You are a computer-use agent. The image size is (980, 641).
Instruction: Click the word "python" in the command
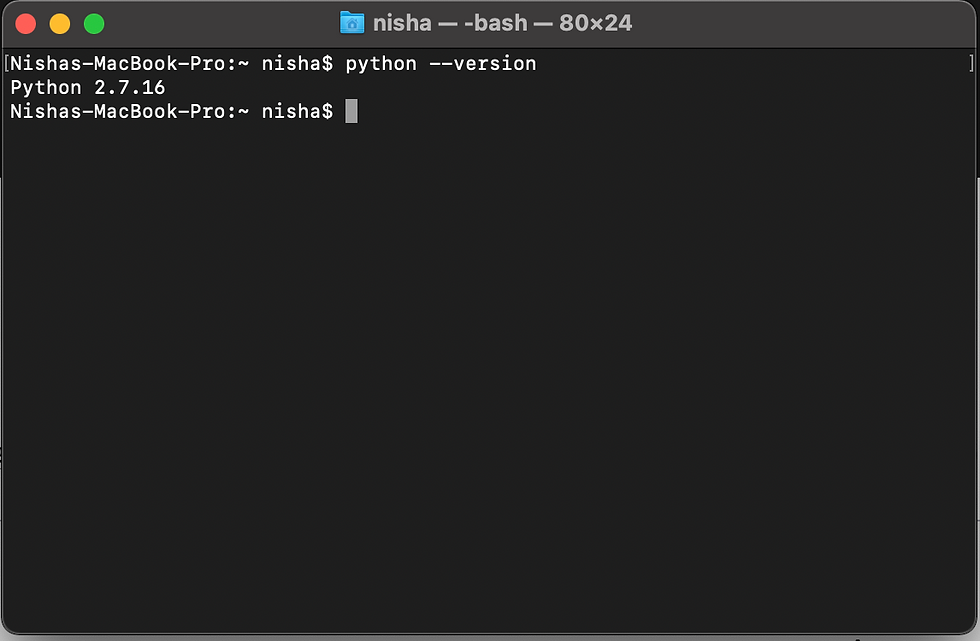381,64
